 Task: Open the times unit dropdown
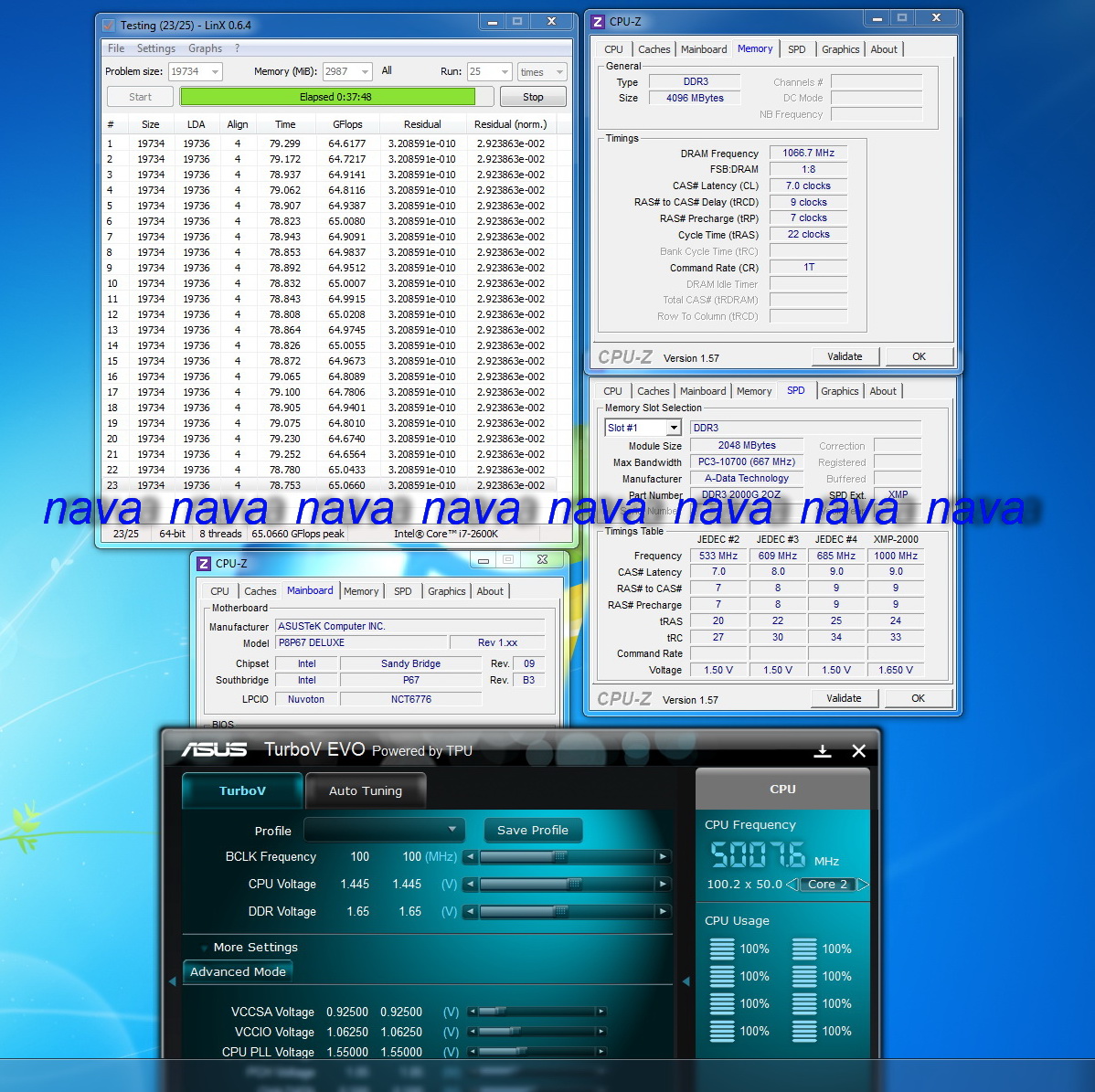(x=559, y=72)
